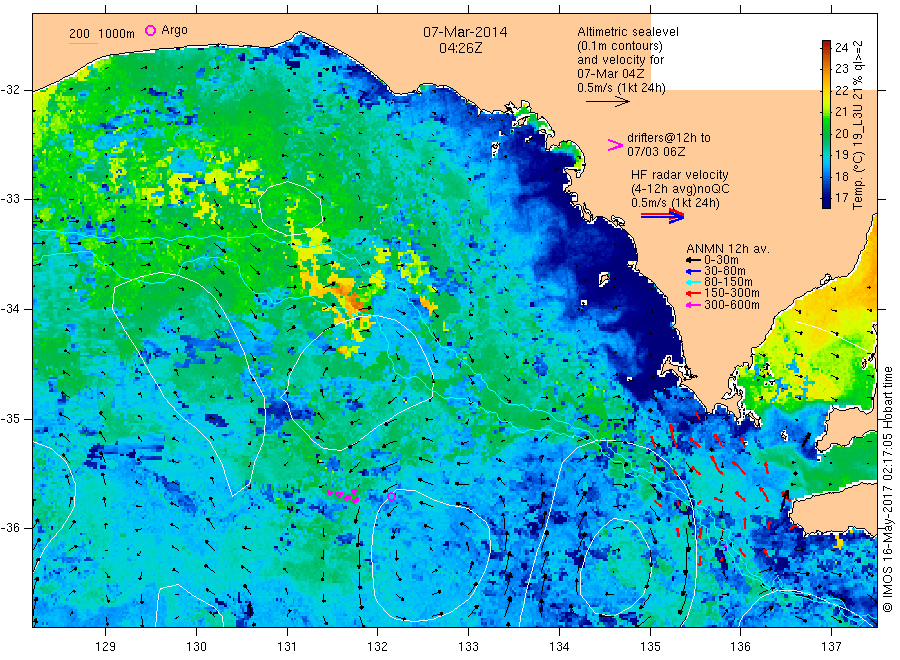This screenshot has width=900, height=660.
Task: Click the latitude label -33
Action: pos(10,199)
